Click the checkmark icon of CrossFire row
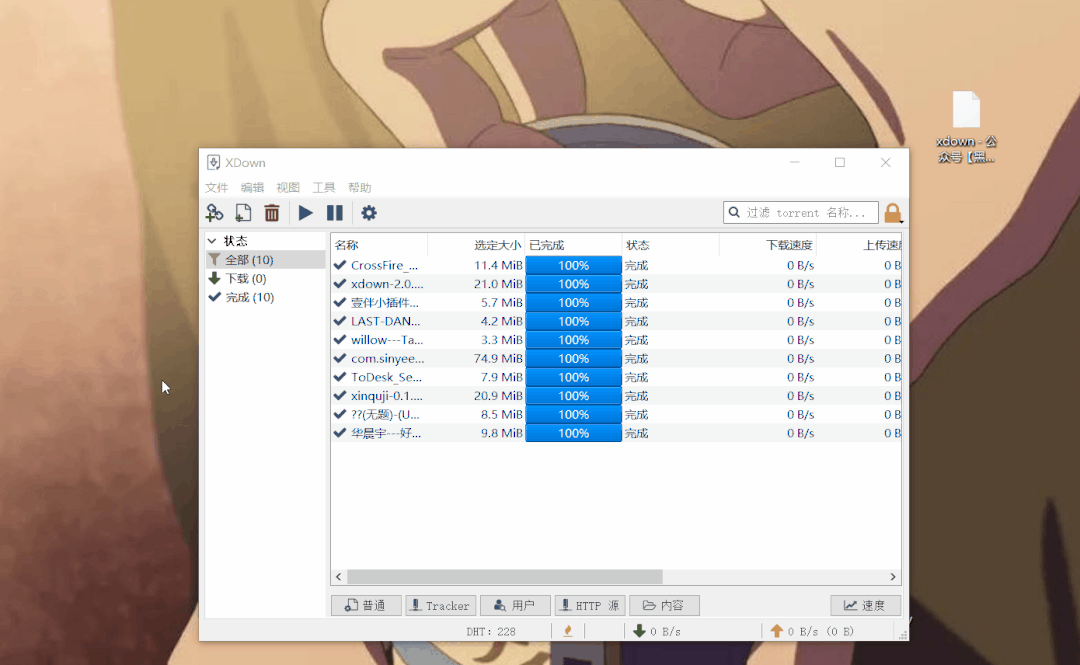 (x=340, y=265)
